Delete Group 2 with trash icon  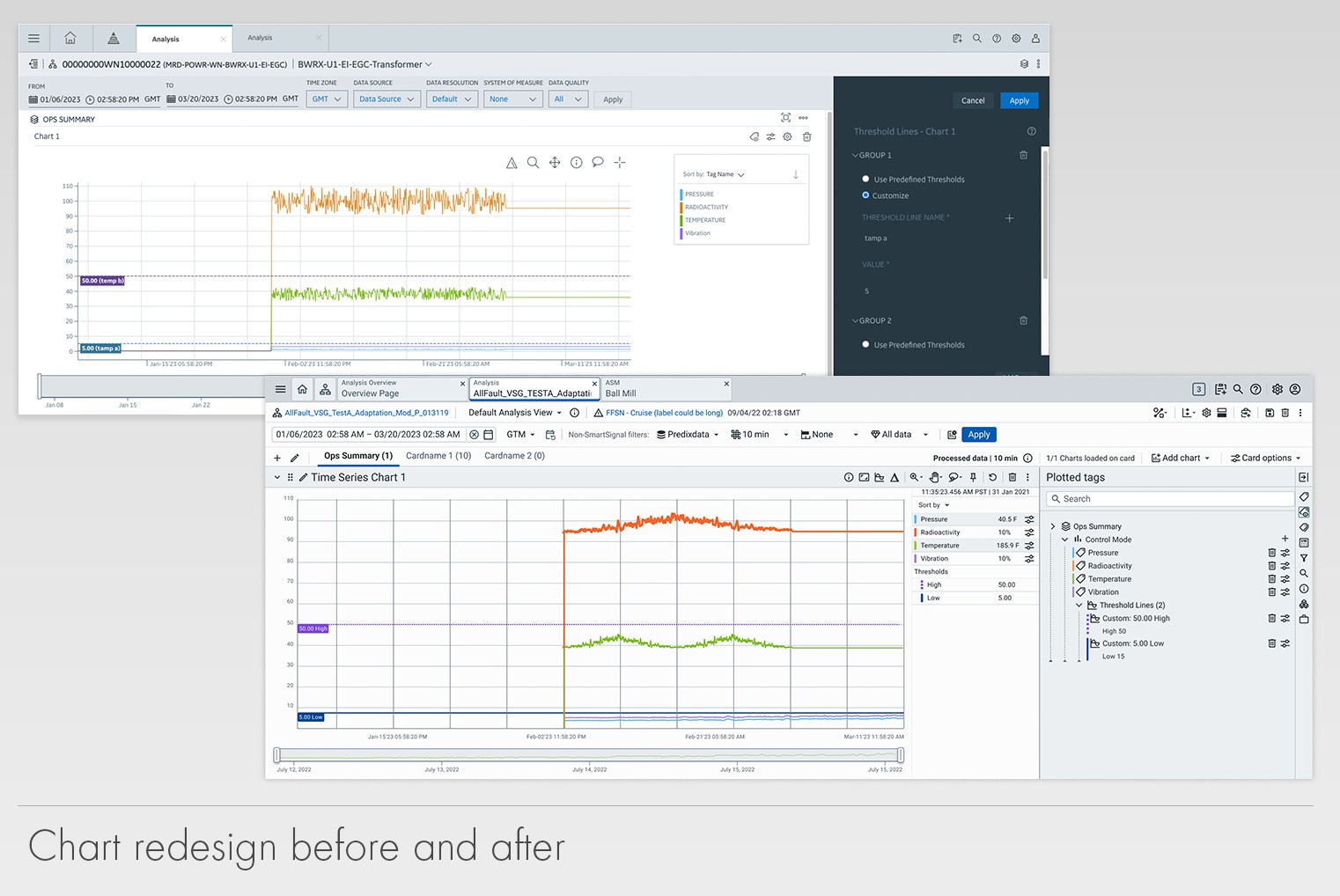coord(1023,320)
